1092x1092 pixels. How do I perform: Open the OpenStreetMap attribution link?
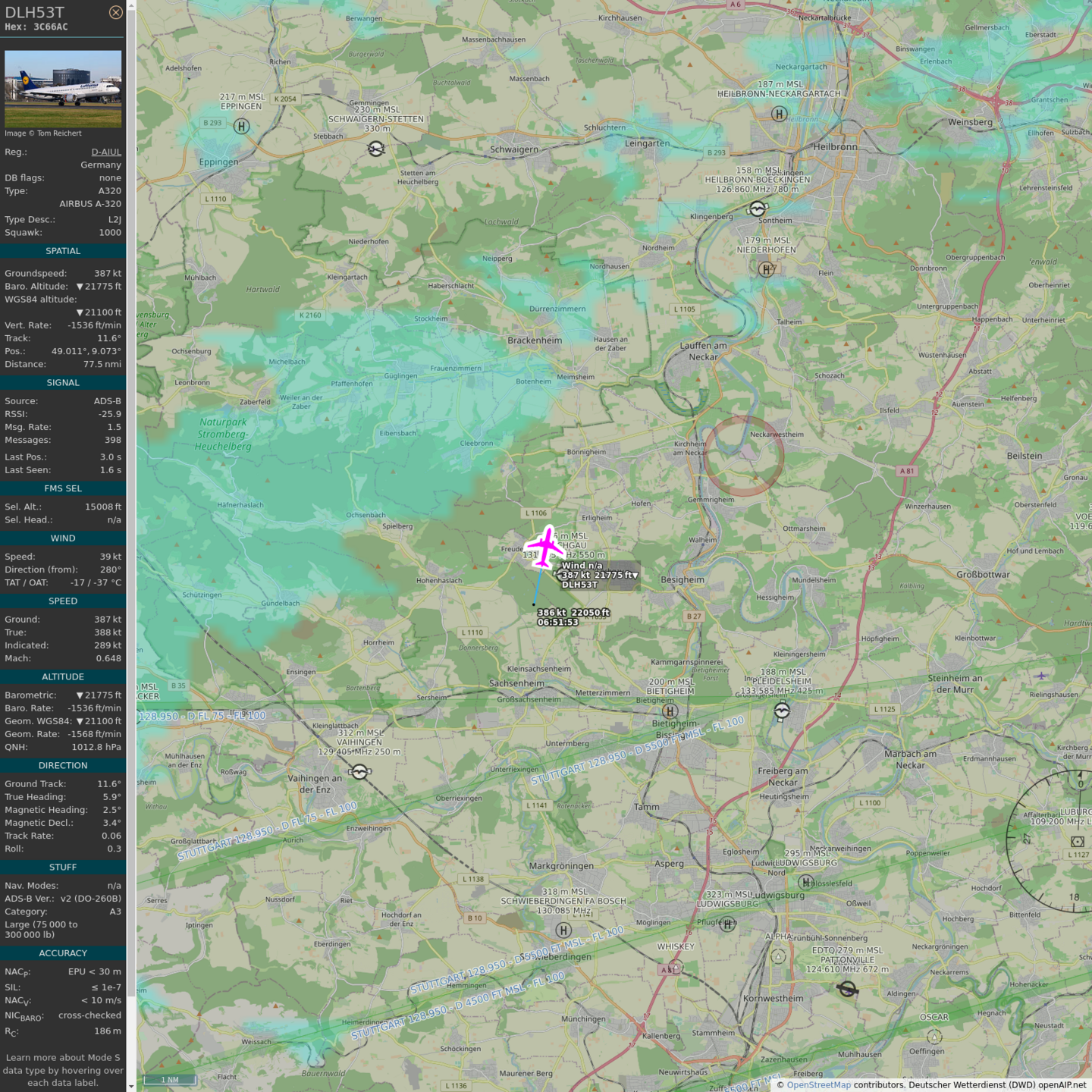pos(818,1085)
